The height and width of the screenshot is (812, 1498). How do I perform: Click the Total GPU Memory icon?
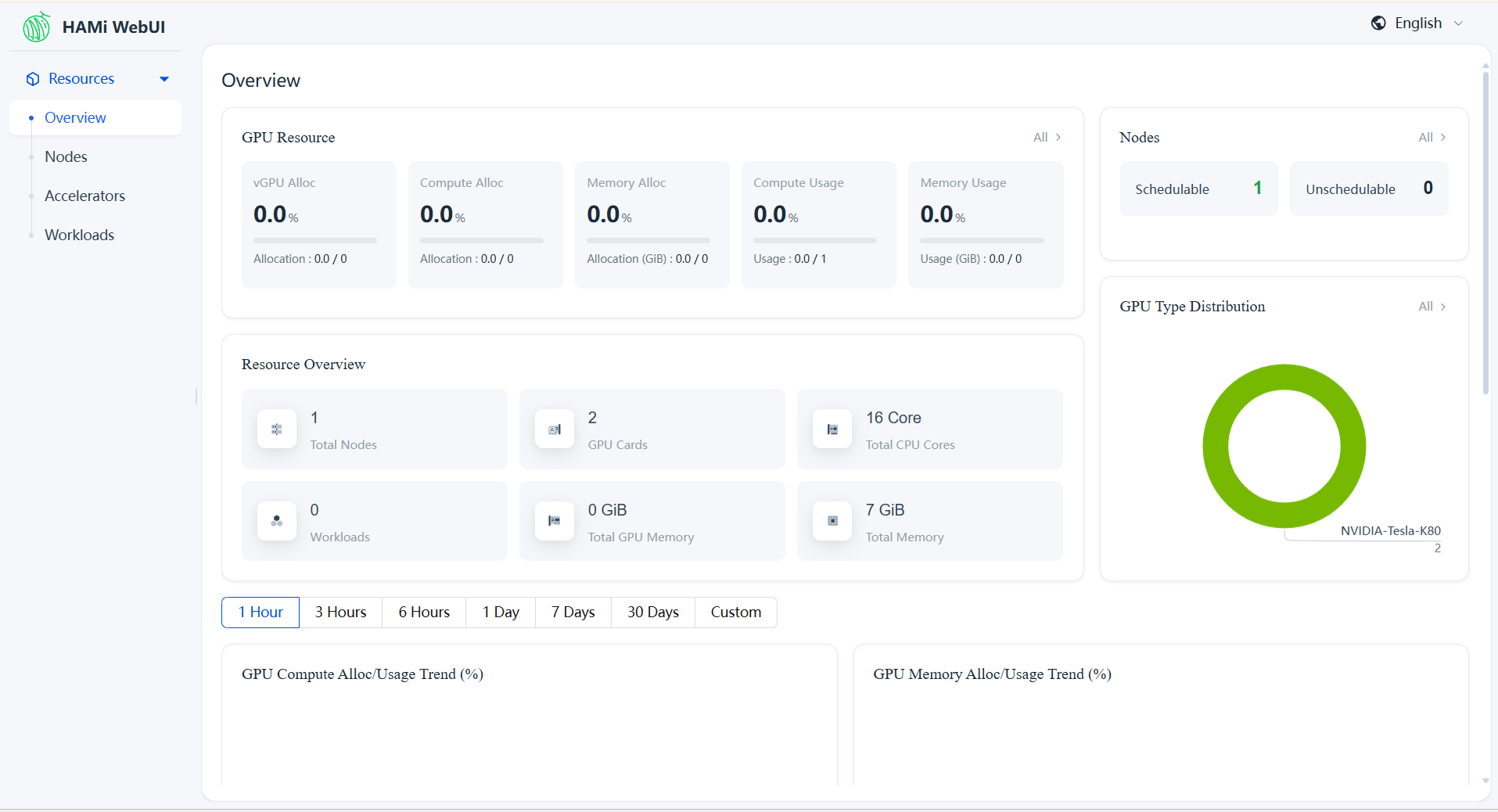point(555,521)
